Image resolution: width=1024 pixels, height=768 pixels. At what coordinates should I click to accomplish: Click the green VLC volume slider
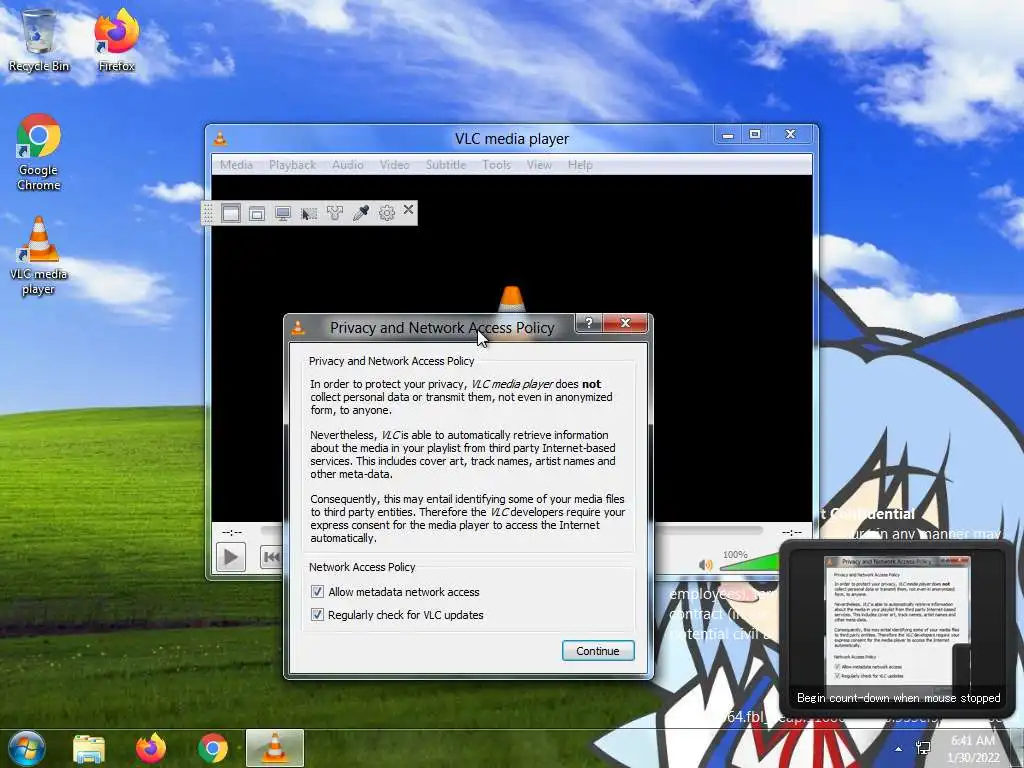pyautogui.click(x=748, y=563)
